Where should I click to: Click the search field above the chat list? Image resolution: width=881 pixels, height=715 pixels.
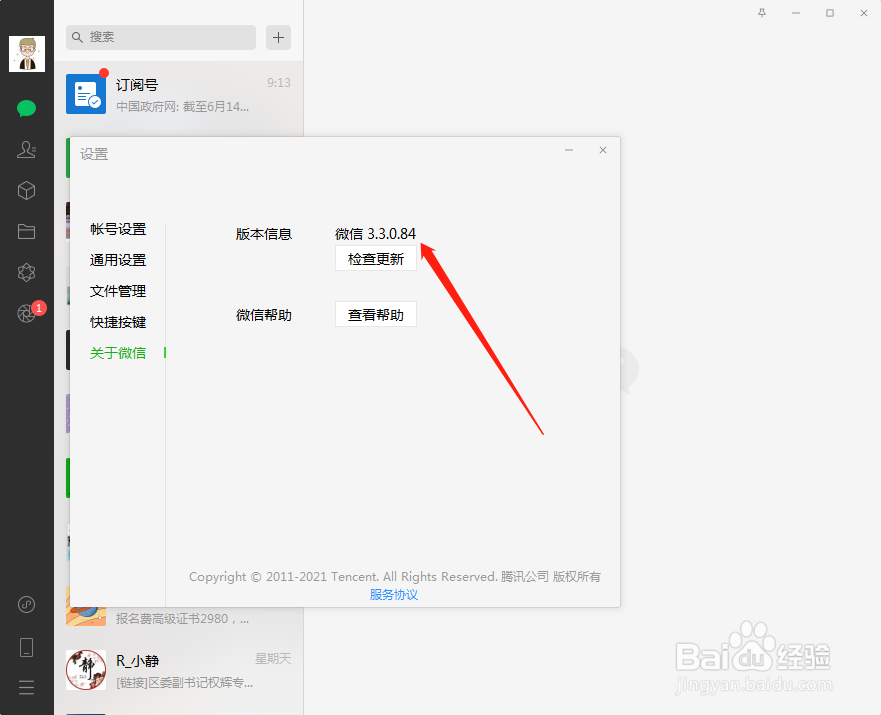[x=160, y=37]
